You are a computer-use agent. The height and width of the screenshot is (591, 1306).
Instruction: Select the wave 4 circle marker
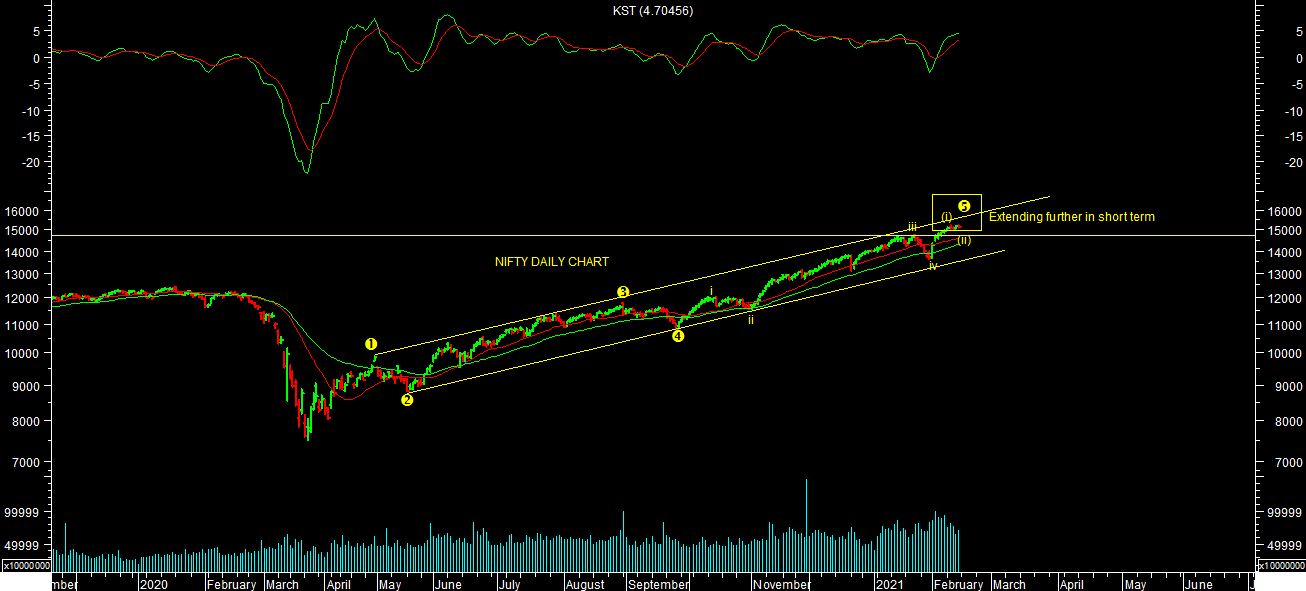pyautogui.click(x=678, y=336)
